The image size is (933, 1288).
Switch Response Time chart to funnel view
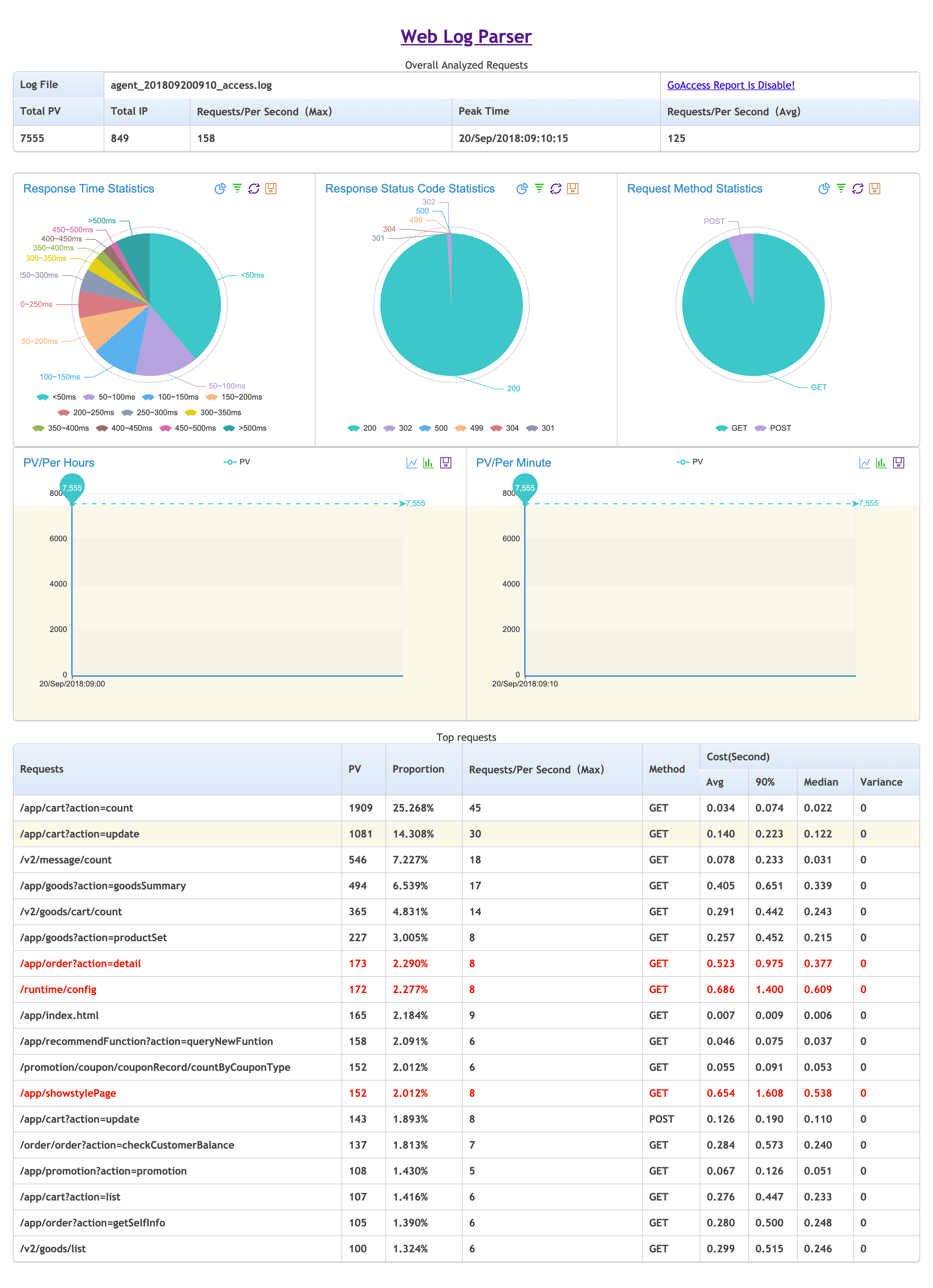(x=237, y=189)
